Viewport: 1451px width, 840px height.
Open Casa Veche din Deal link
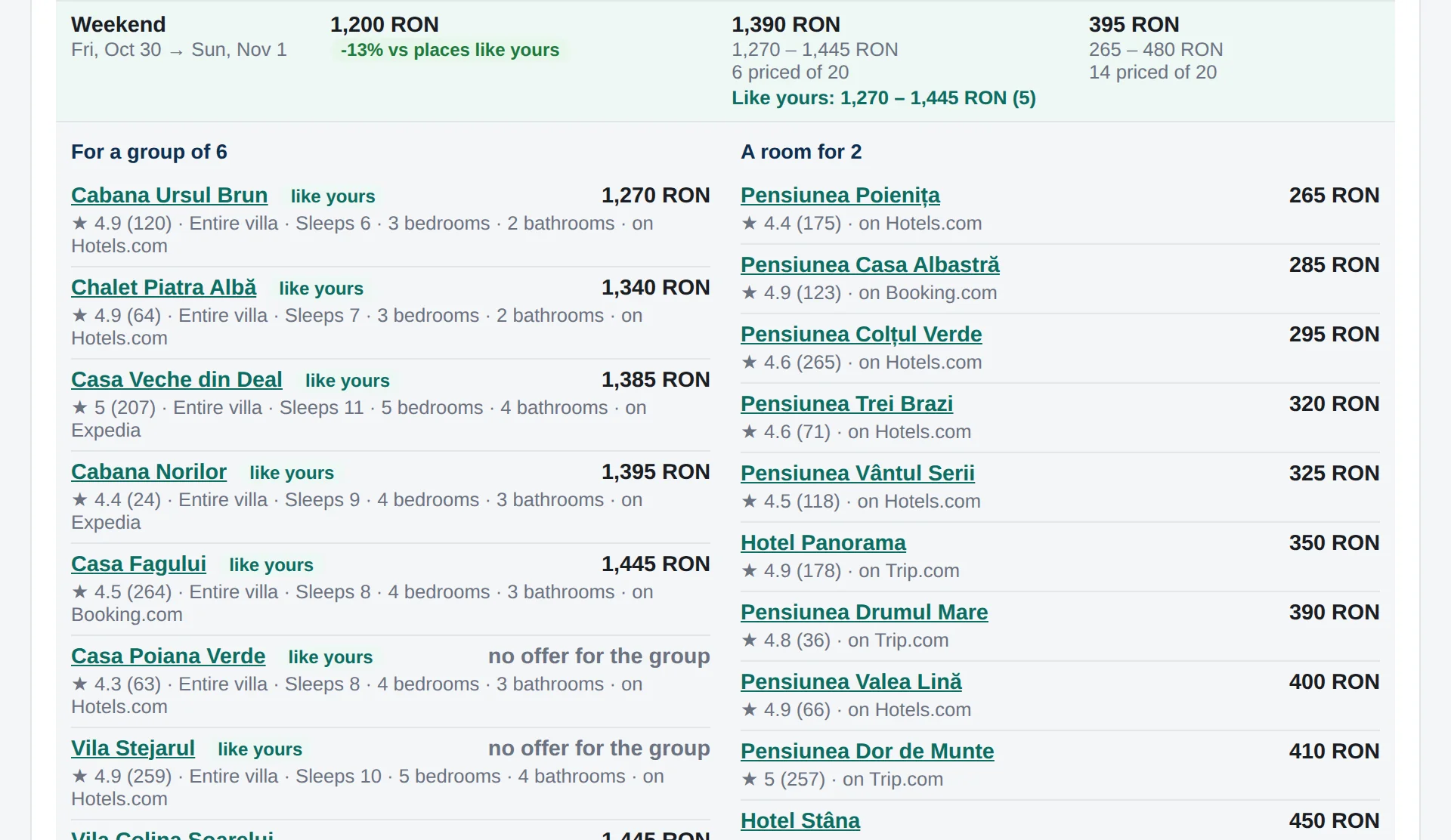[x=177, y=379]
